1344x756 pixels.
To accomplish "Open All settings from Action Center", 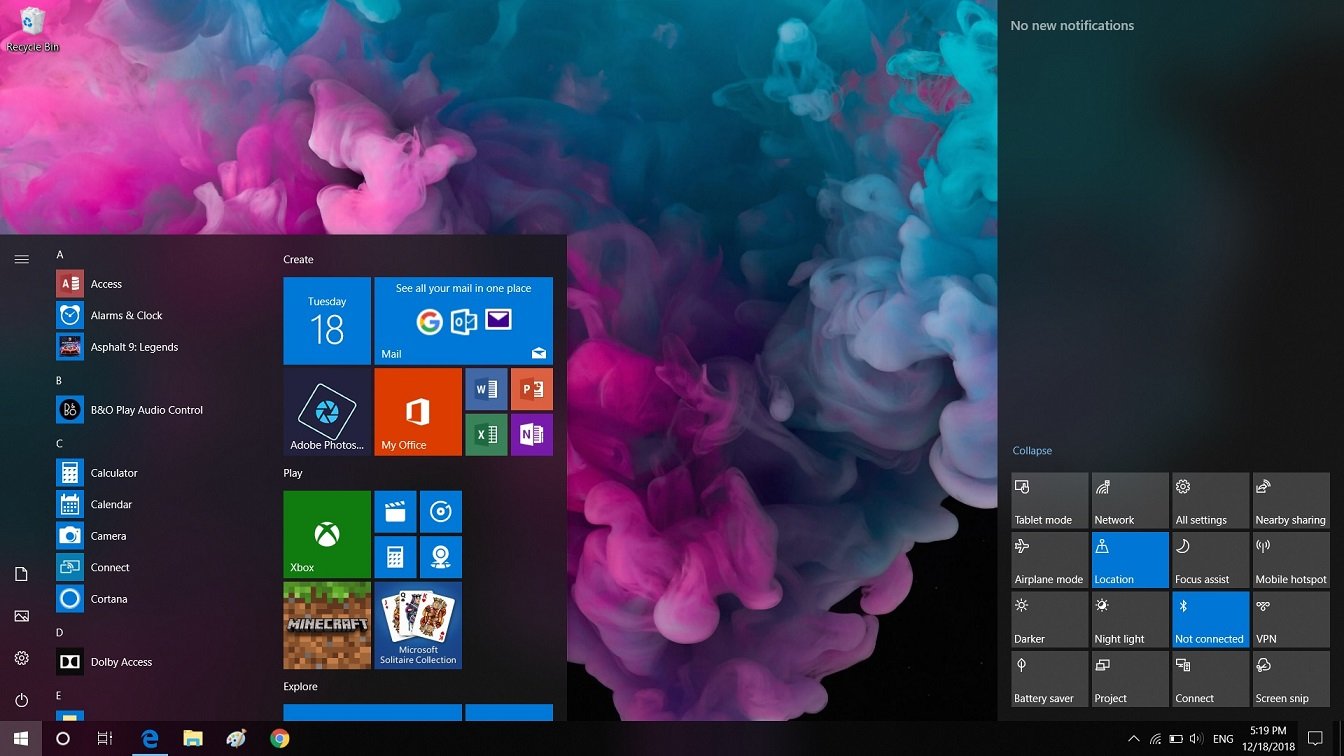I will (x=1210, y=500).
